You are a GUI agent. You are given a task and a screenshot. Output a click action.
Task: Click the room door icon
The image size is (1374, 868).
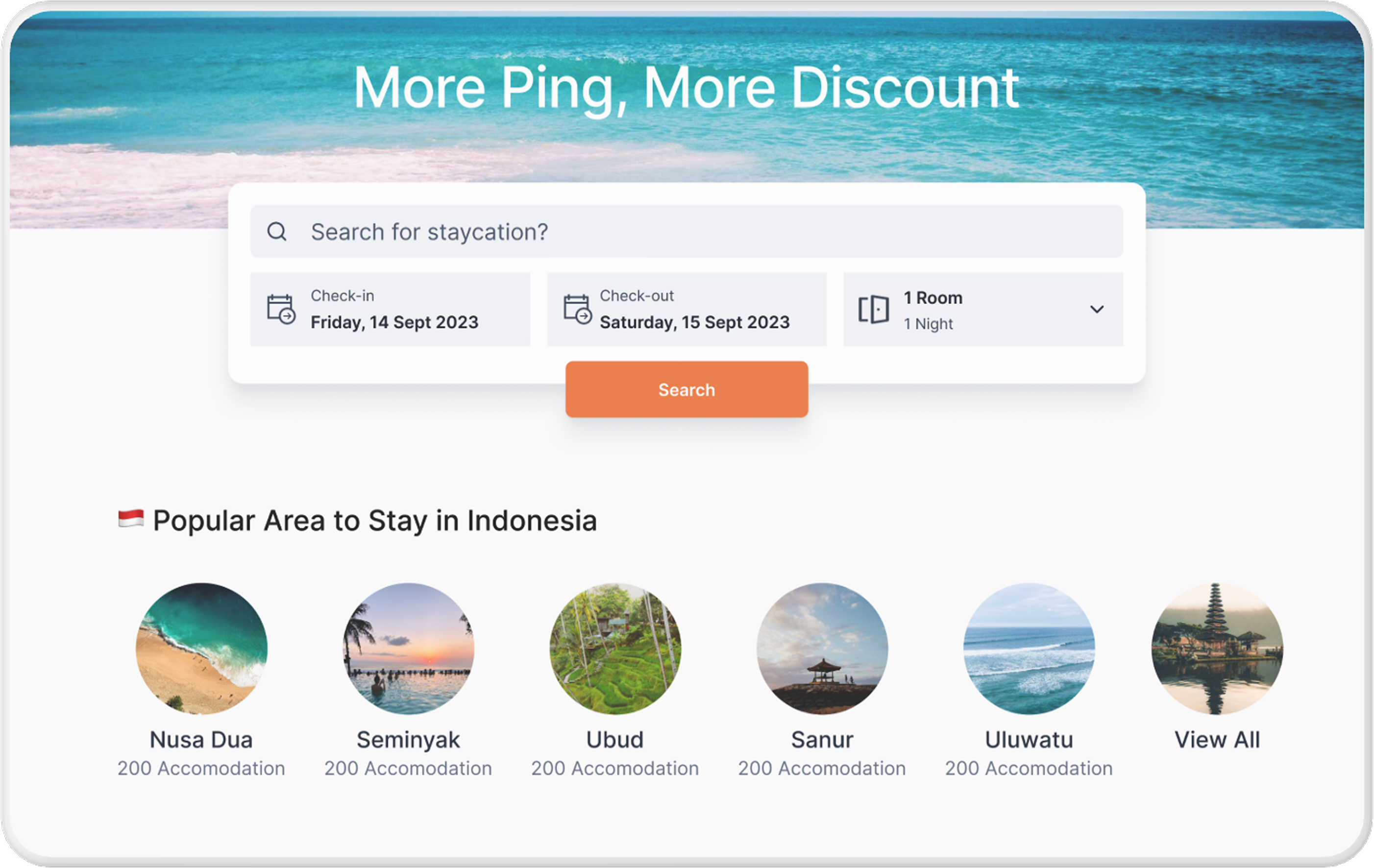click(873, 310)
